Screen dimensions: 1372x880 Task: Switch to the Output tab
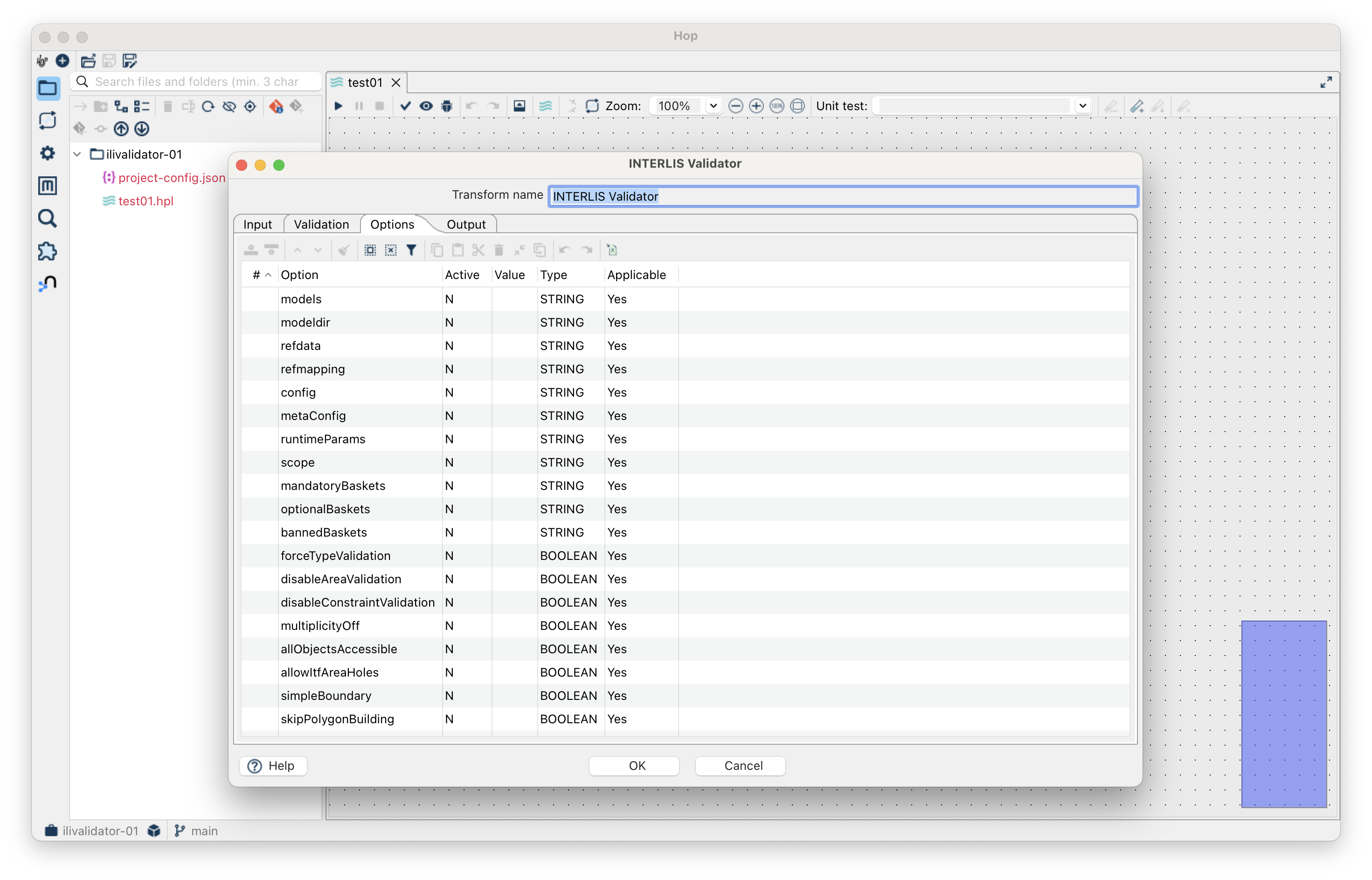tap(465, 224)
